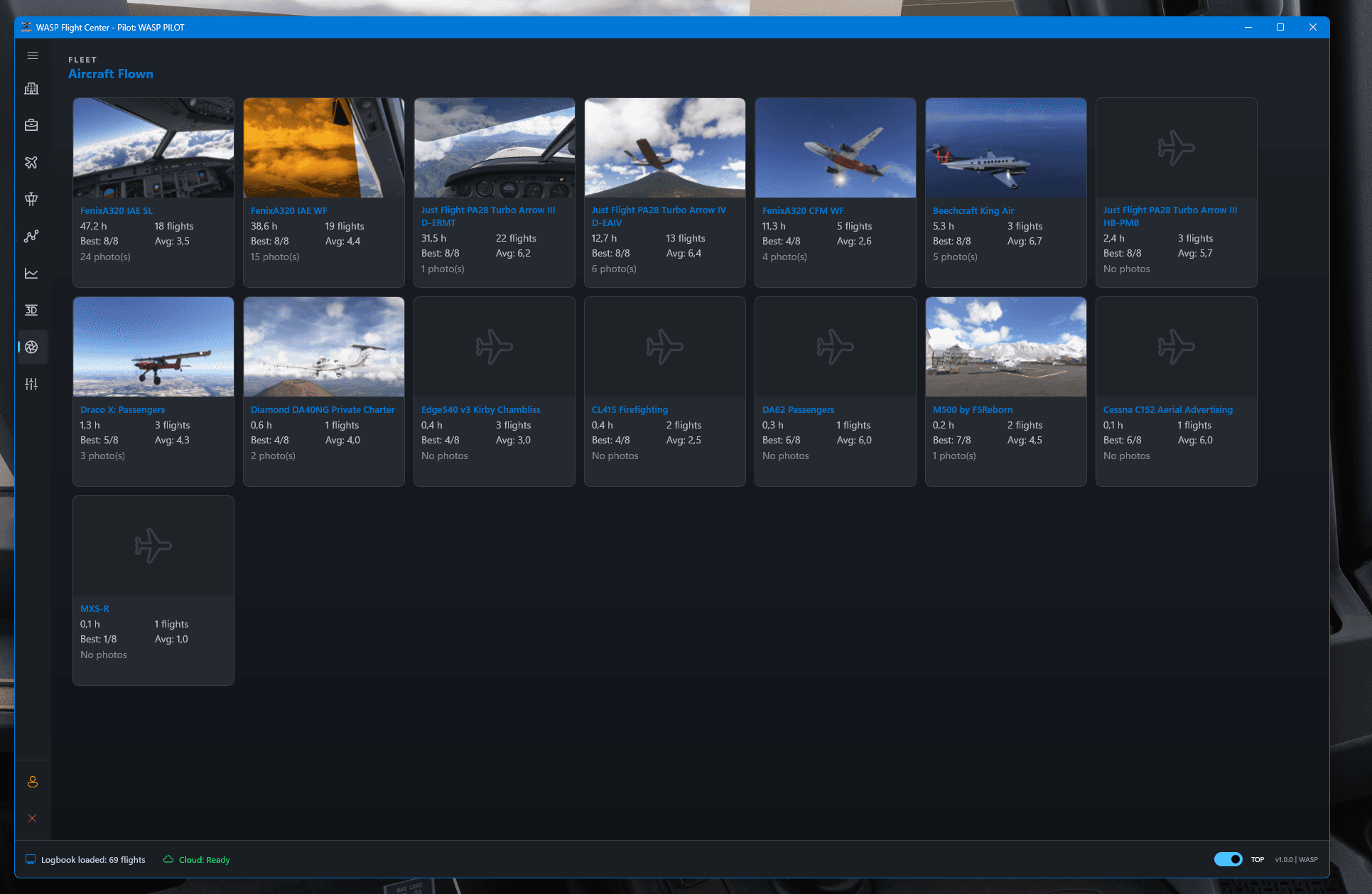Click the Beechcraft King Air title link
1372x894 pixels.
973,211
